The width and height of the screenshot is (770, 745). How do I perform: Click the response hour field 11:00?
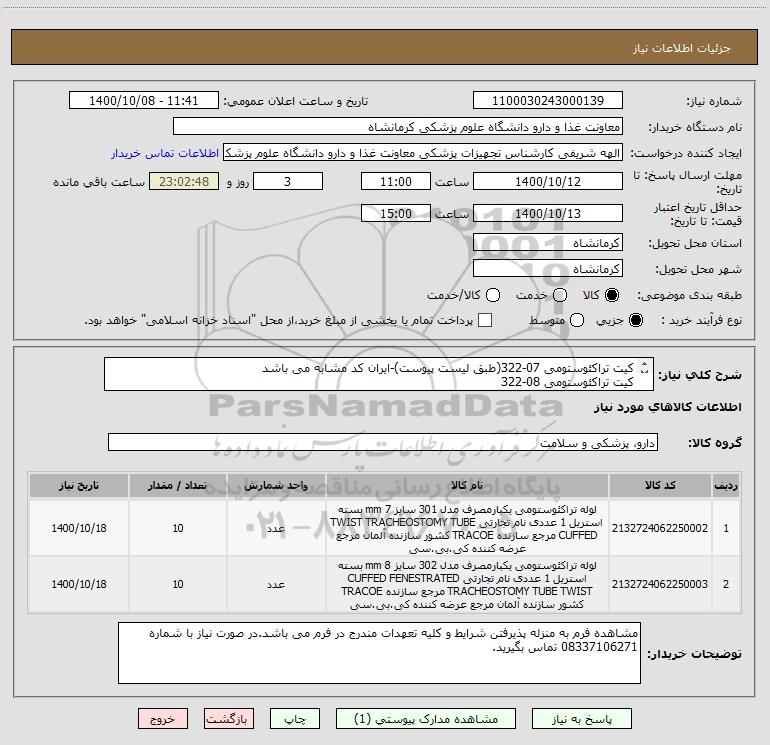(x=396, y=182)
